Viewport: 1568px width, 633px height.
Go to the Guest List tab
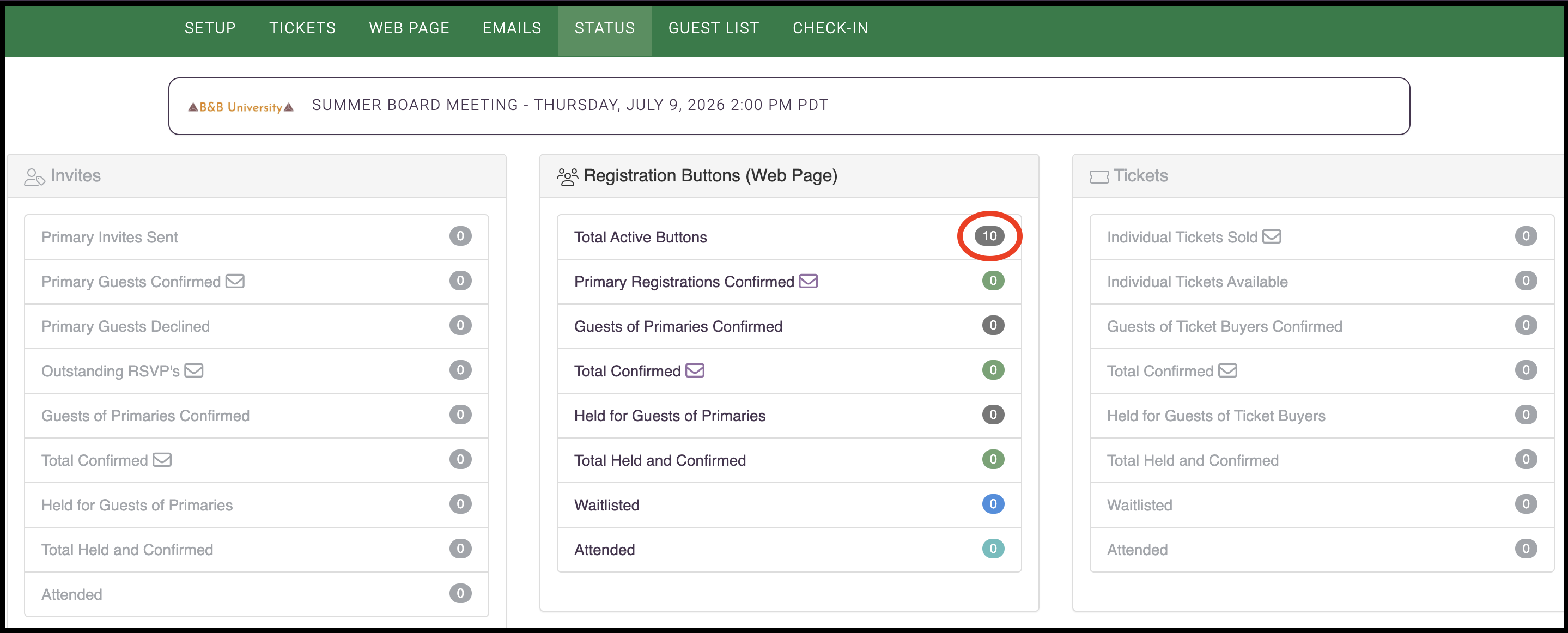pyautogui.click(x=713, y=28)
